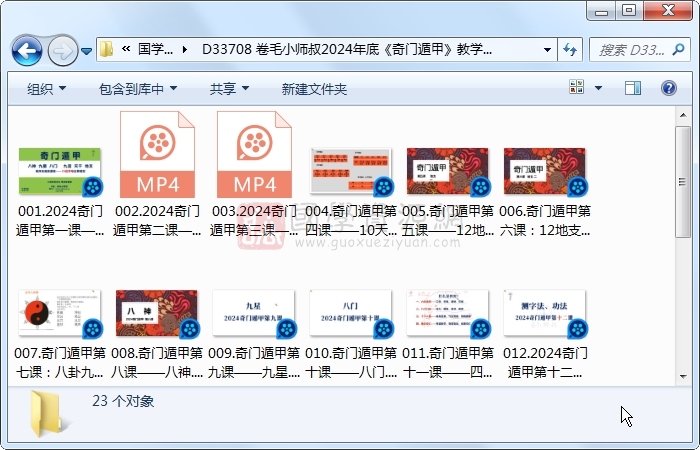This screenshot has width=700, height=450.
Task: Refresh the folder view
Action: coord(570,50)
